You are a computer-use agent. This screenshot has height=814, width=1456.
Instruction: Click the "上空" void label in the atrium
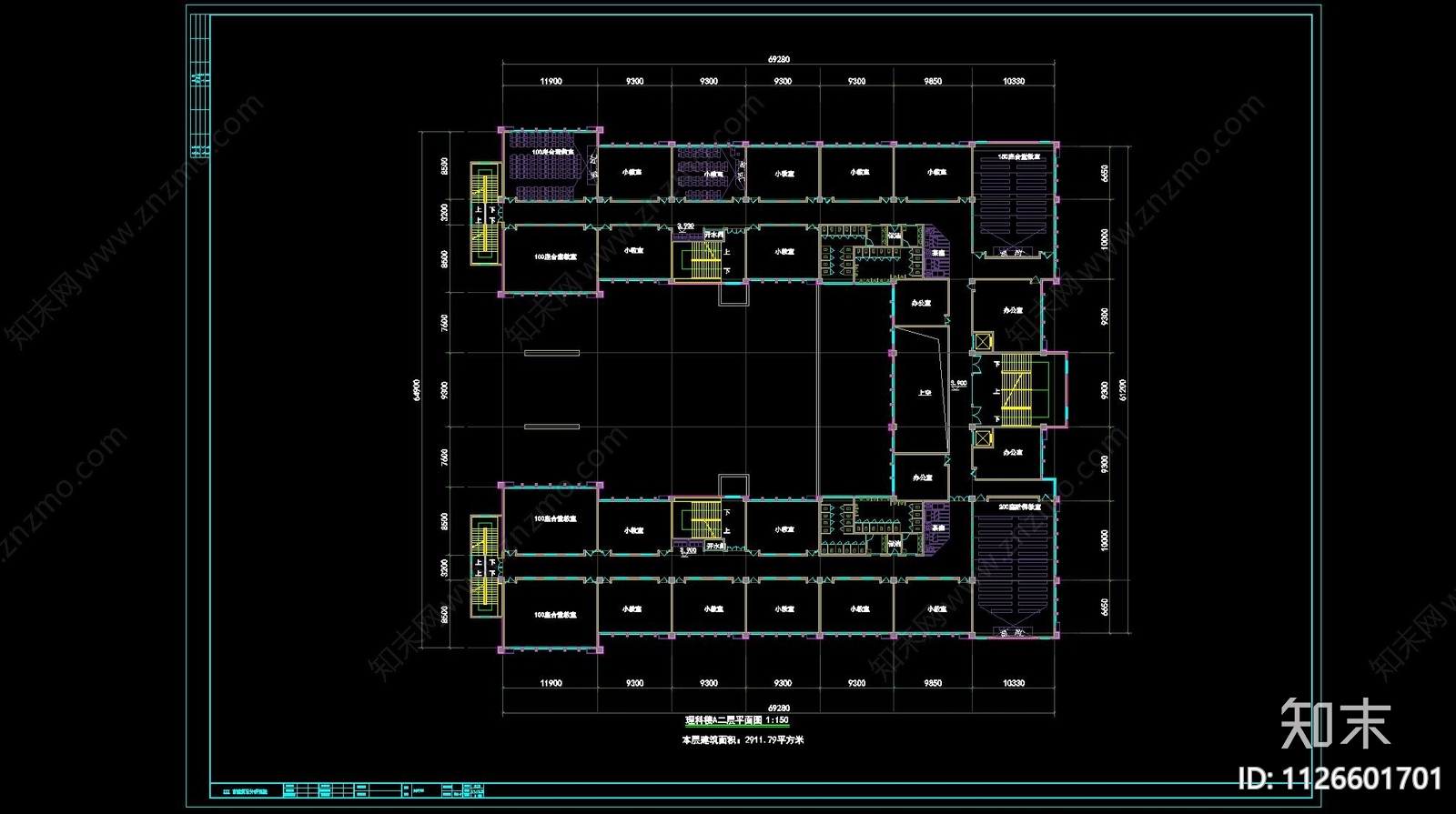[x=925, y=393]
